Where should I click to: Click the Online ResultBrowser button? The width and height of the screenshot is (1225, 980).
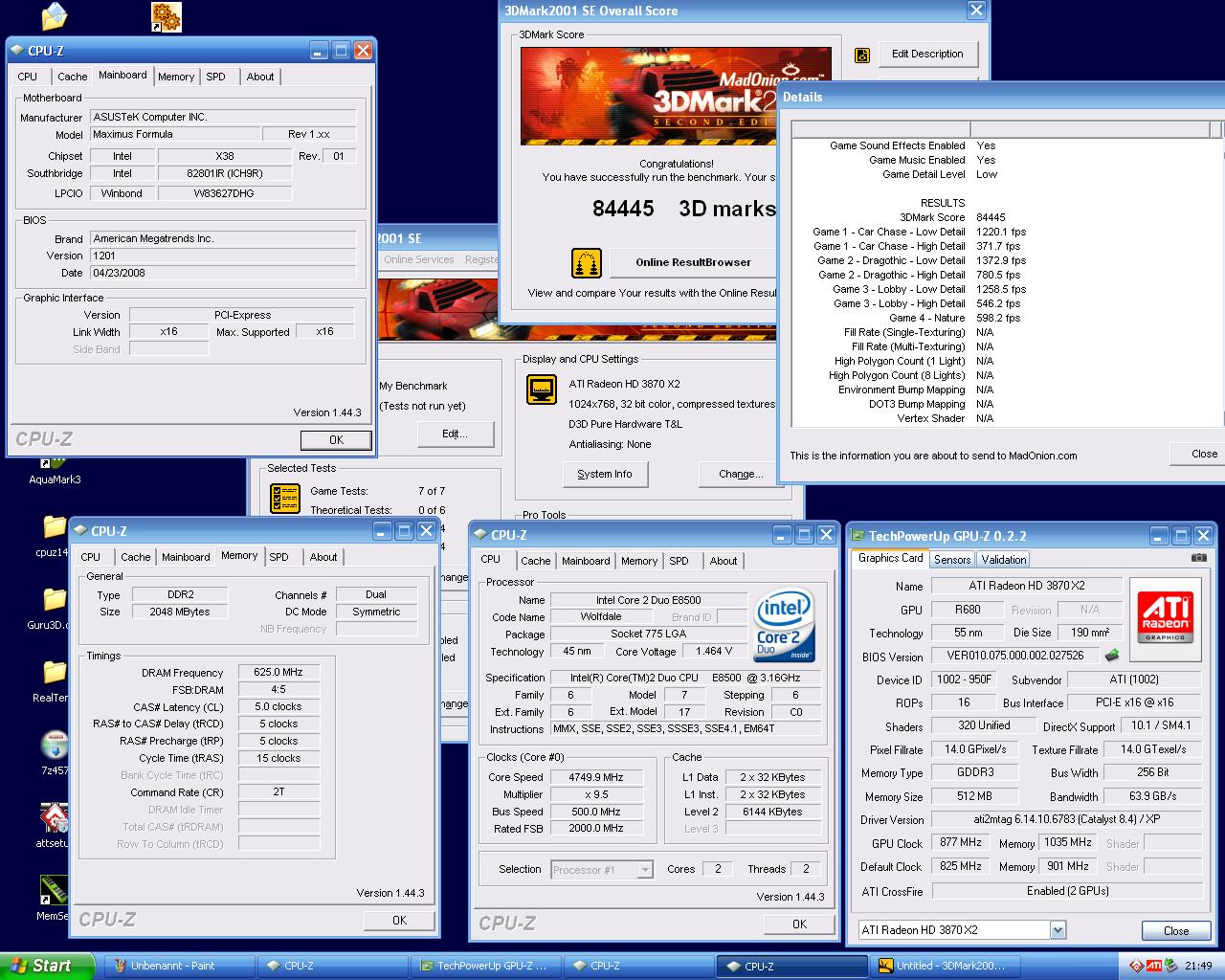pos(694,262)
